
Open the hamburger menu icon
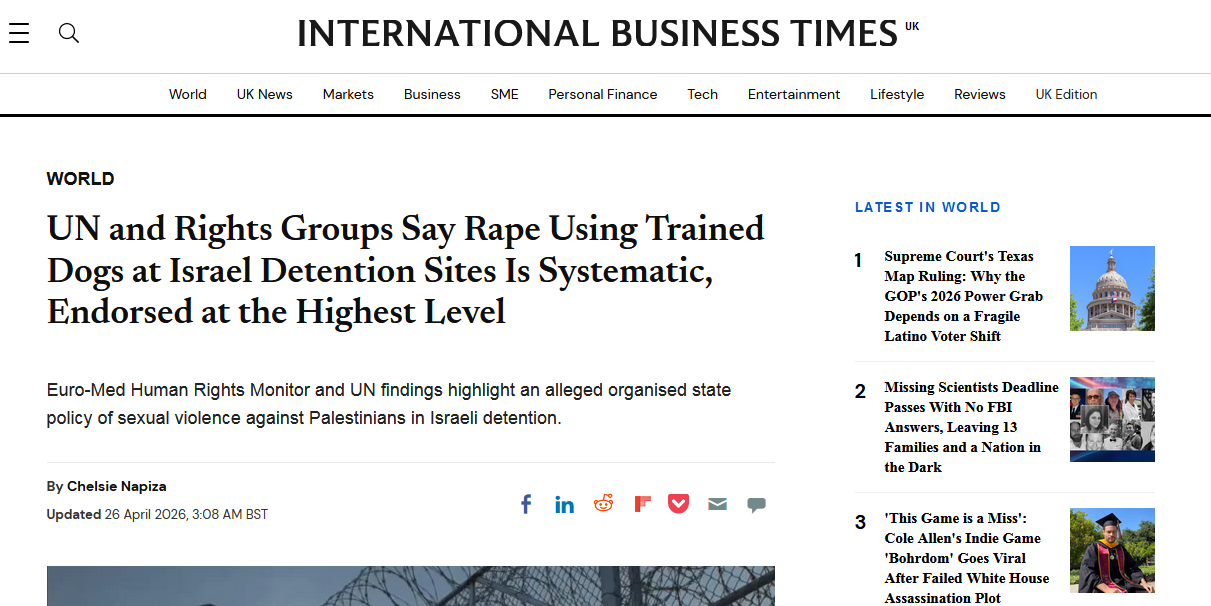pos(18,33)
